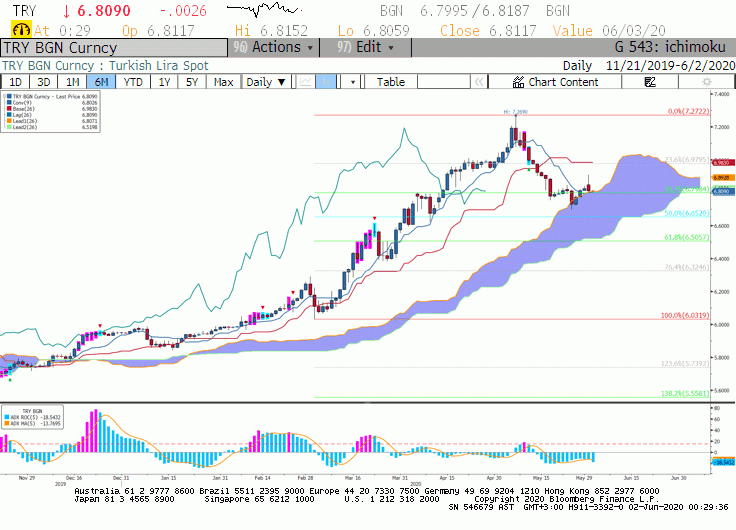
Task: Click the TRY BGN Curncy security field
Action: click(x=114, y=48)
